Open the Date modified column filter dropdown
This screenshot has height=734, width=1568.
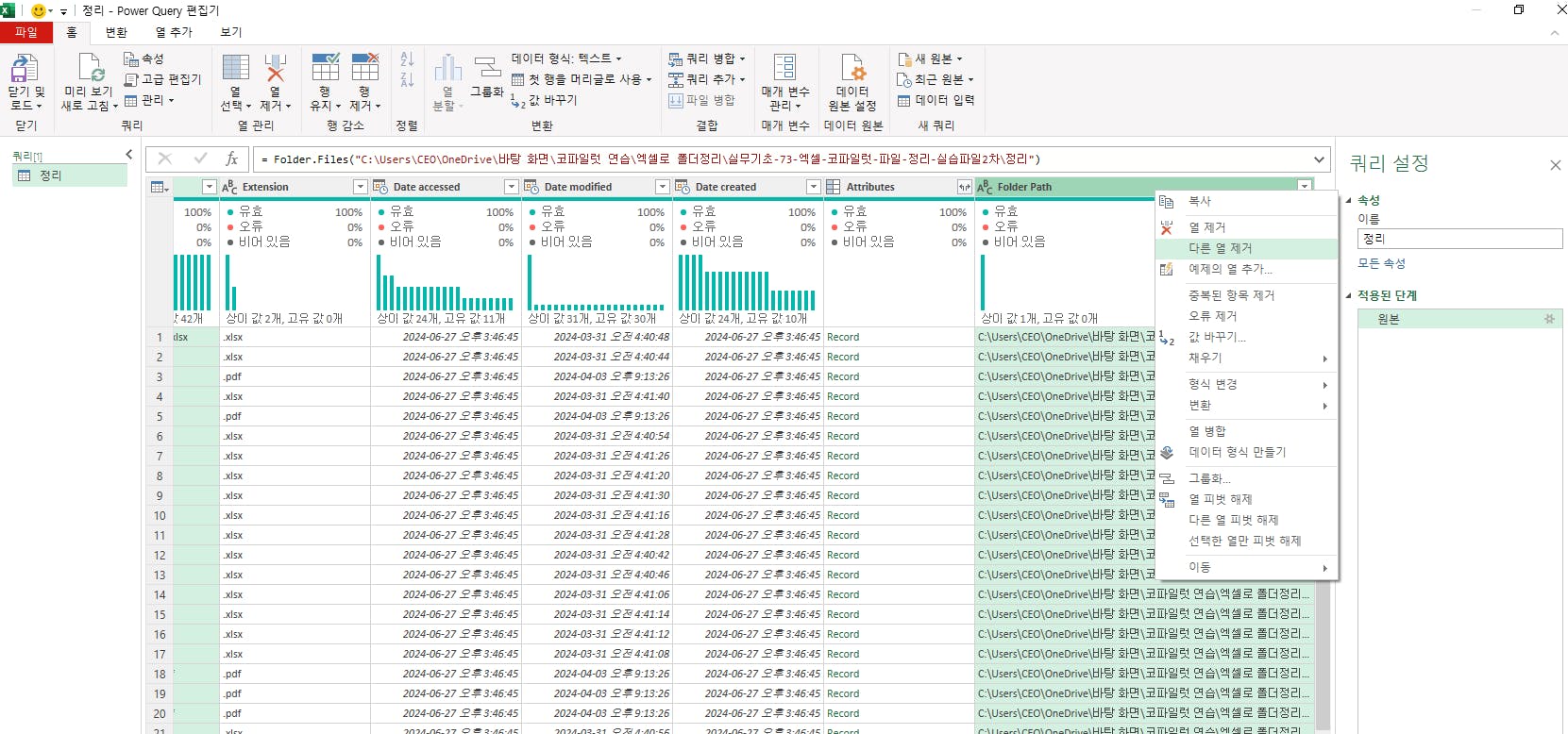click(662, 187)
